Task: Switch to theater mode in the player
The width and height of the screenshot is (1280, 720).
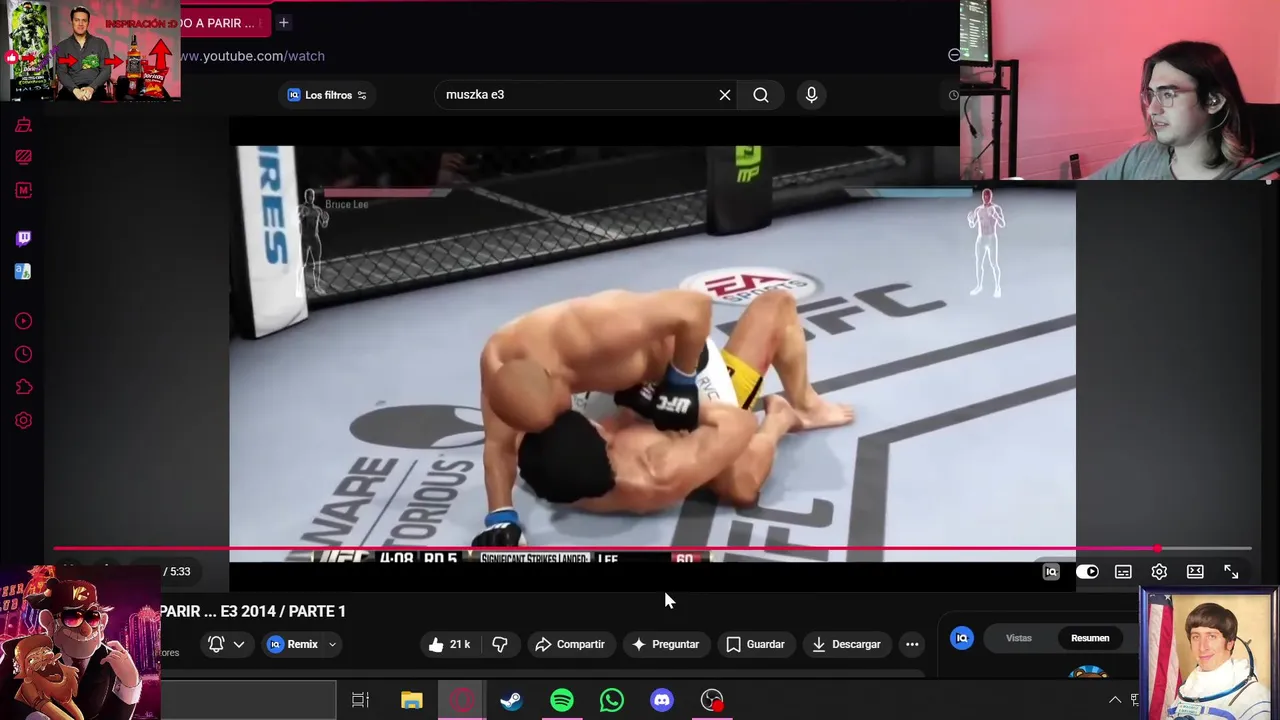Action: click(1195, 572)
